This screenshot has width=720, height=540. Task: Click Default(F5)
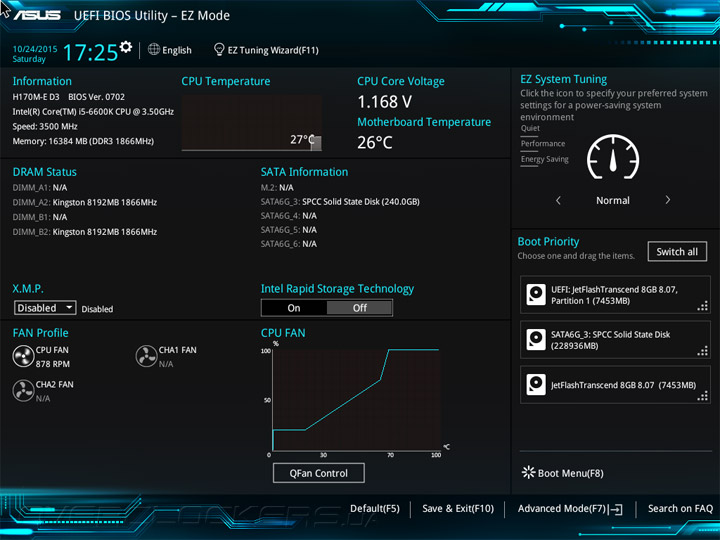(375, 509)
